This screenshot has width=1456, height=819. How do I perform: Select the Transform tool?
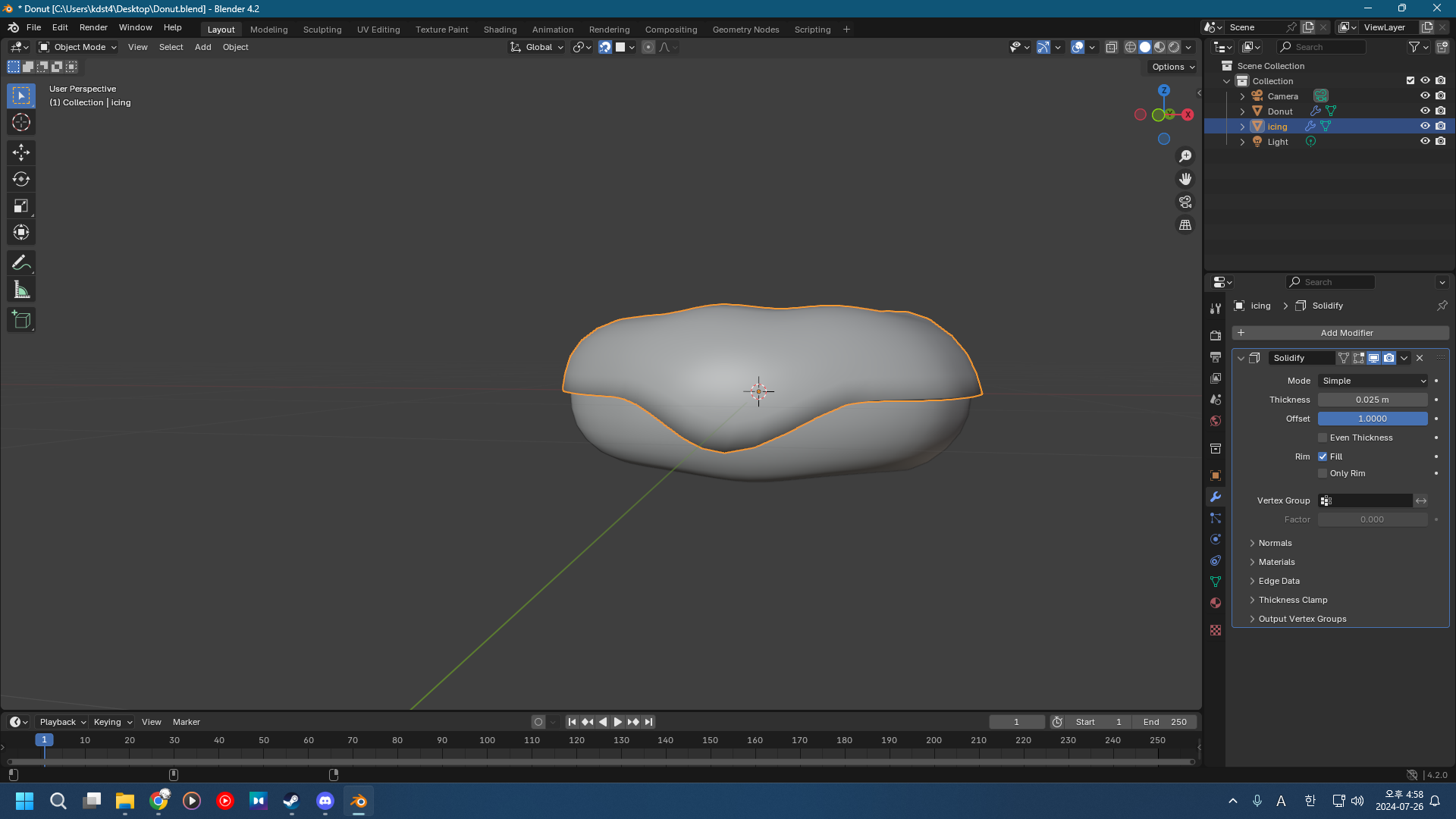coord(21,232)
